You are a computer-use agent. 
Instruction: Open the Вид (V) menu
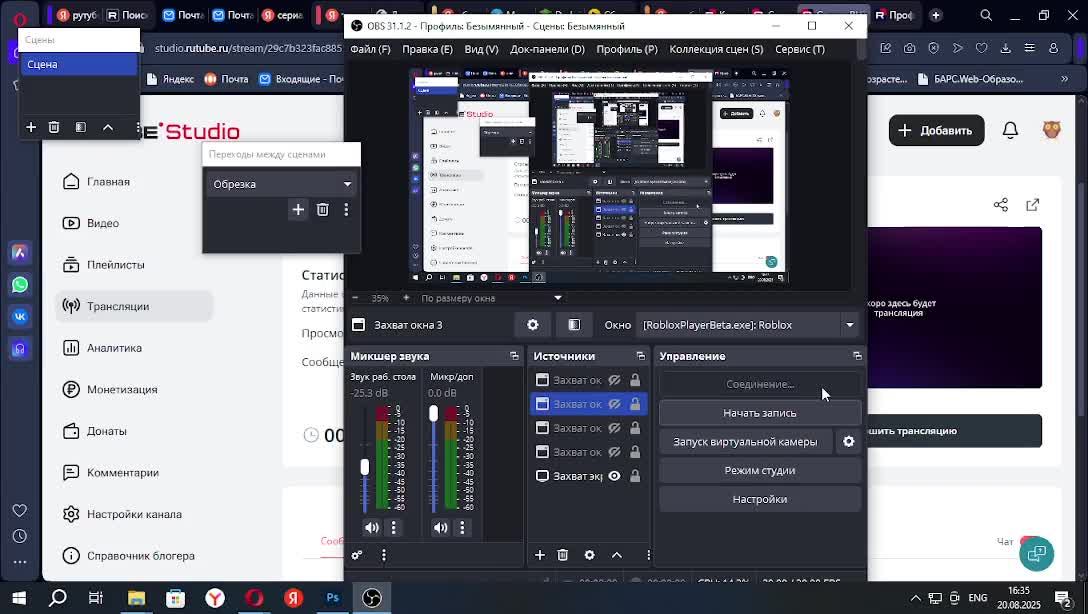[x=482, y=49]
